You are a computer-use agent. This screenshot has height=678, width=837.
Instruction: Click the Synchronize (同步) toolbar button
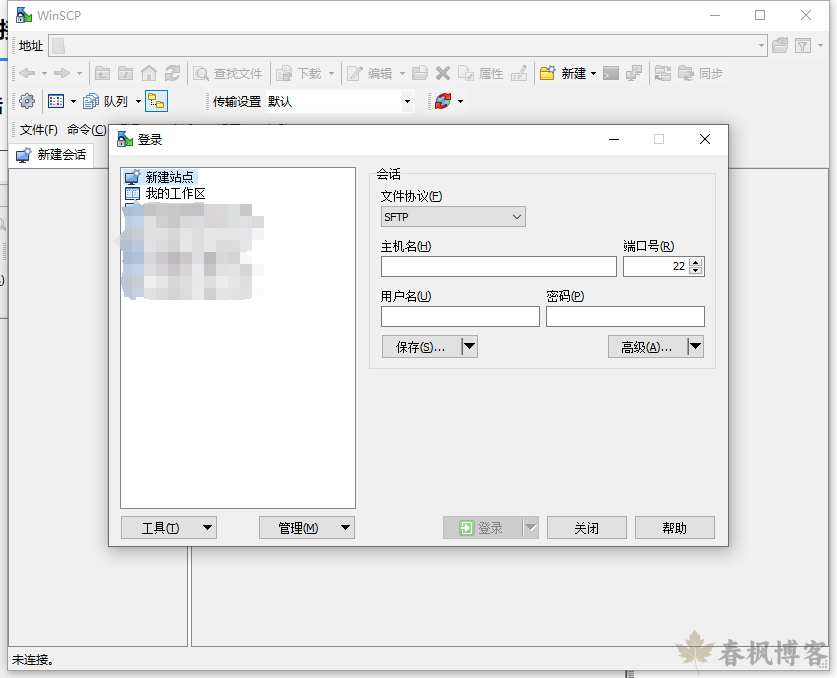pos(700,74)
